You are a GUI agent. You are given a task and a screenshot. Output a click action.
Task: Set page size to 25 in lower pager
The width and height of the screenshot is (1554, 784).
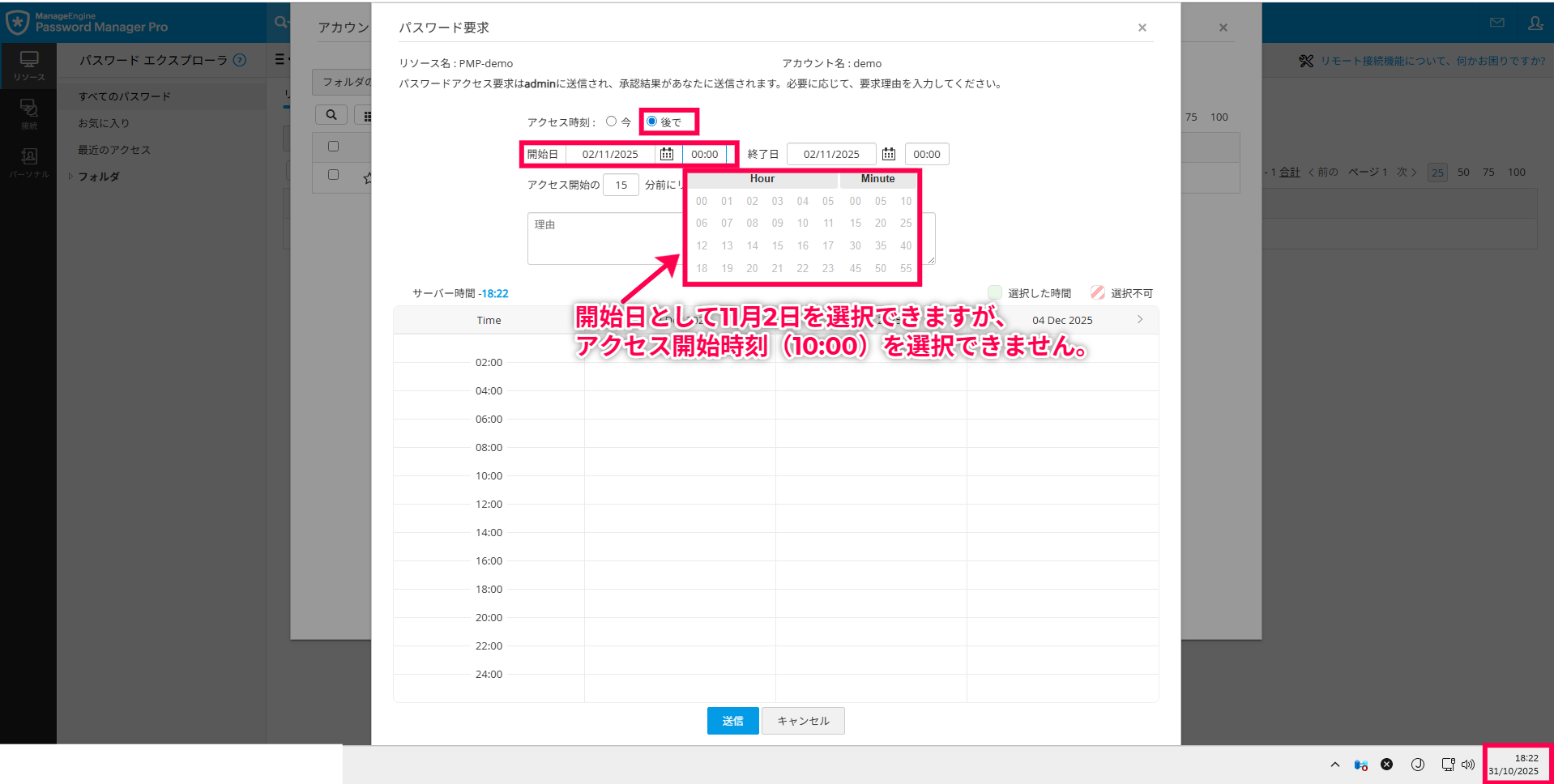click(x=1437, y=173)
